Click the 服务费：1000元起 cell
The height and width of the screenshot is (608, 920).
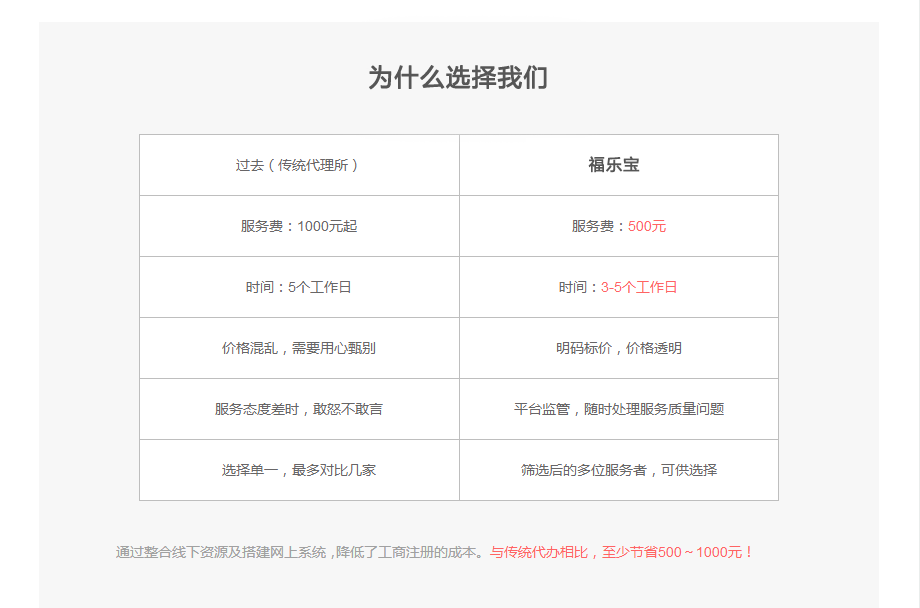(299, 226)
